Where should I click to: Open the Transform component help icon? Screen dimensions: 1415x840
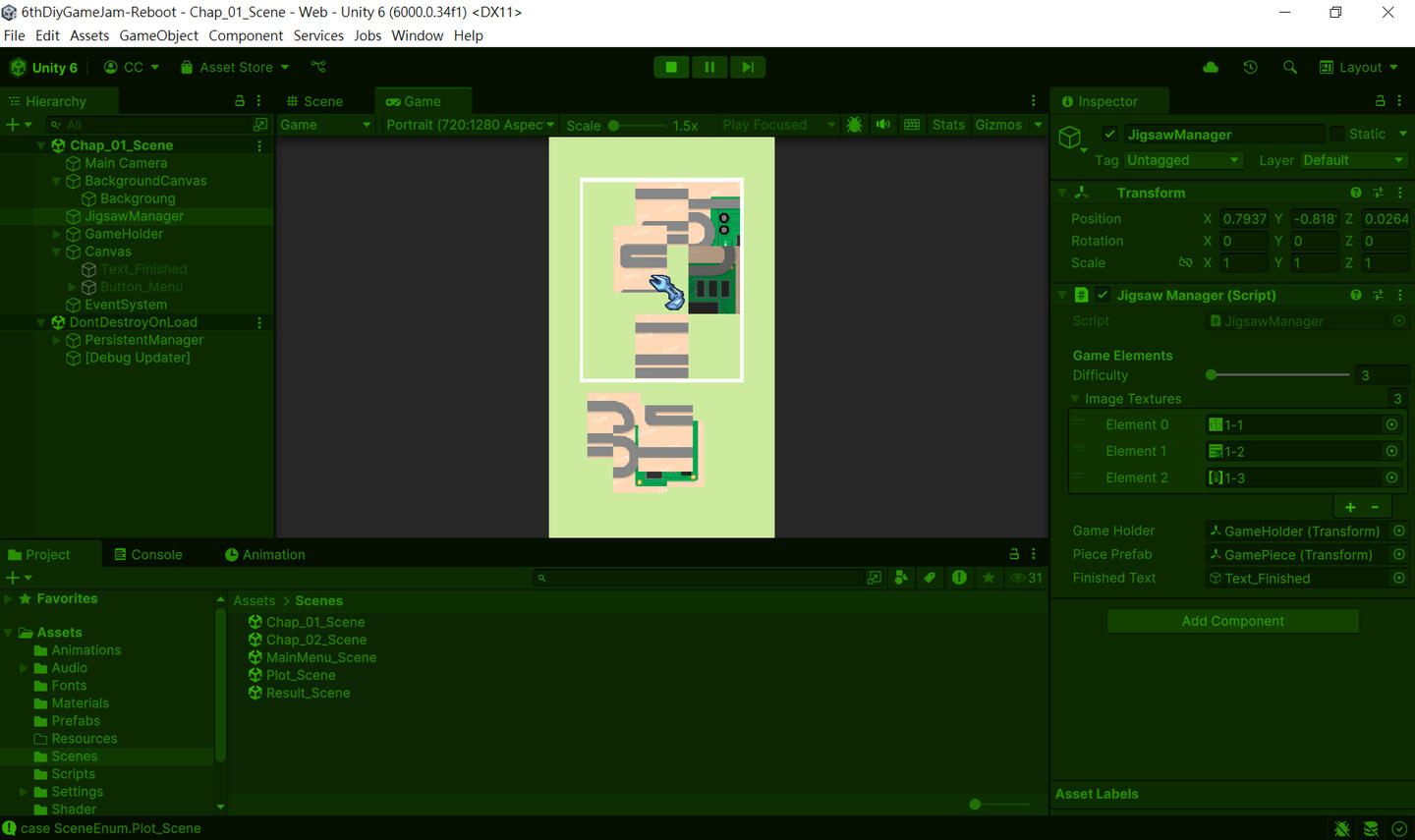click(1356, 193)
